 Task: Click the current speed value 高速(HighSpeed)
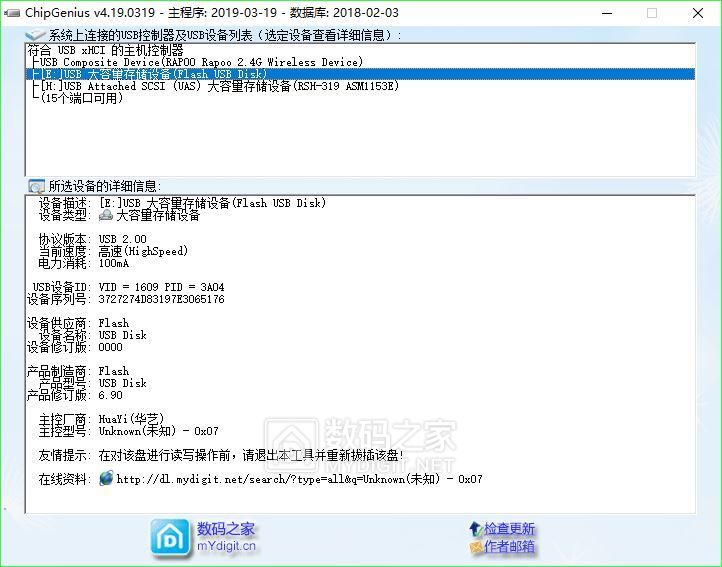pyautogui.click(x=143, y=251)
